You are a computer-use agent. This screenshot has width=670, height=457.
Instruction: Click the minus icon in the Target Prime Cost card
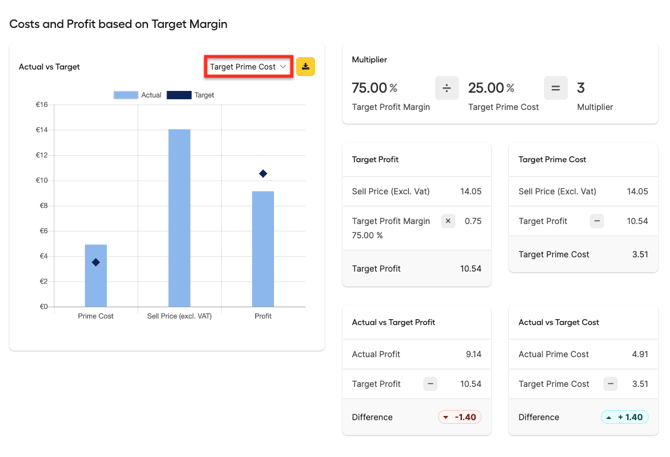(x=597, y=221)
